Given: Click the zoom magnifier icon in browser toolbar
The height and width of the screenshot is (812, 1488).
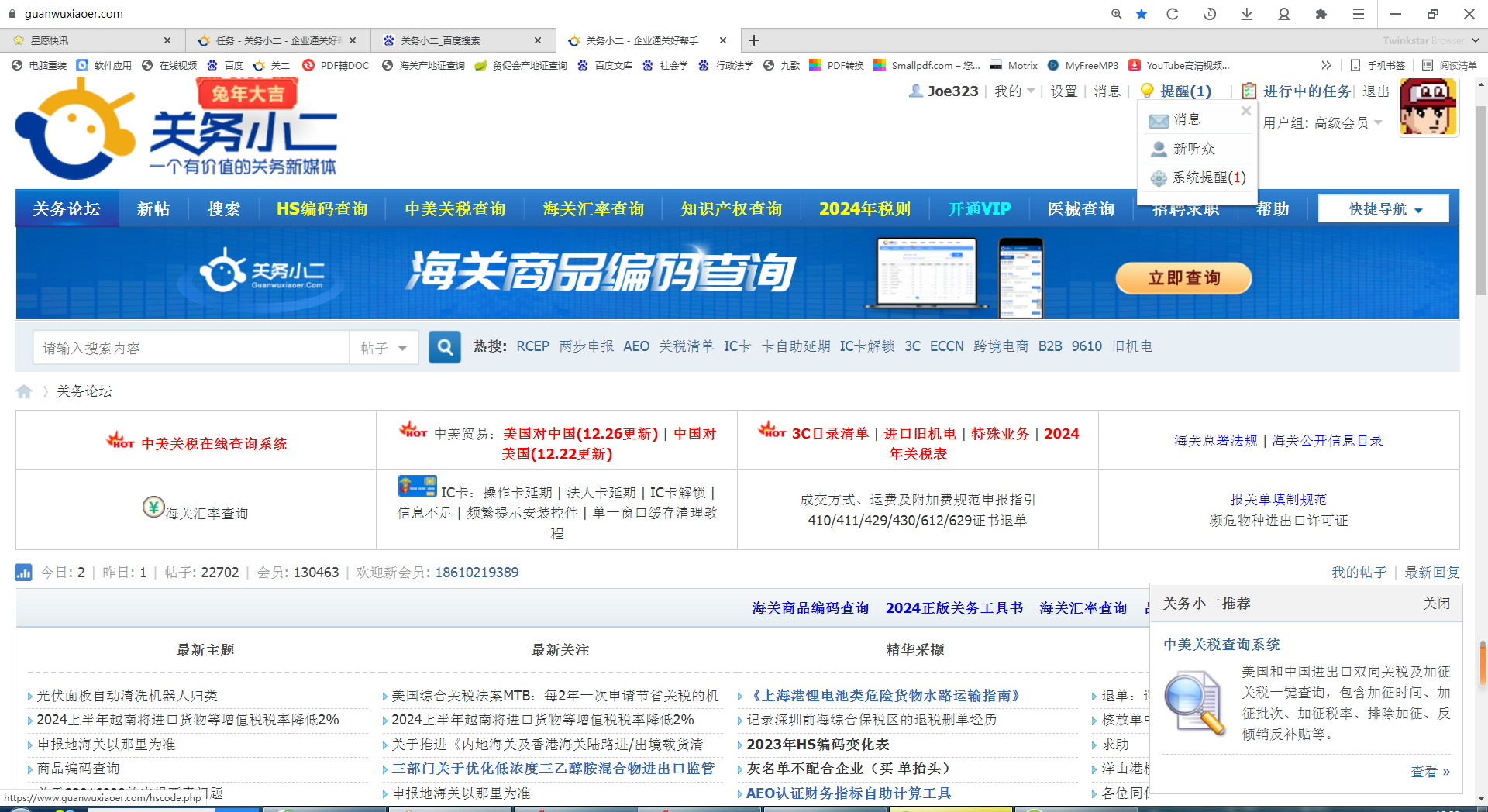Looking at the screenshot, I should click(1116, 14).
